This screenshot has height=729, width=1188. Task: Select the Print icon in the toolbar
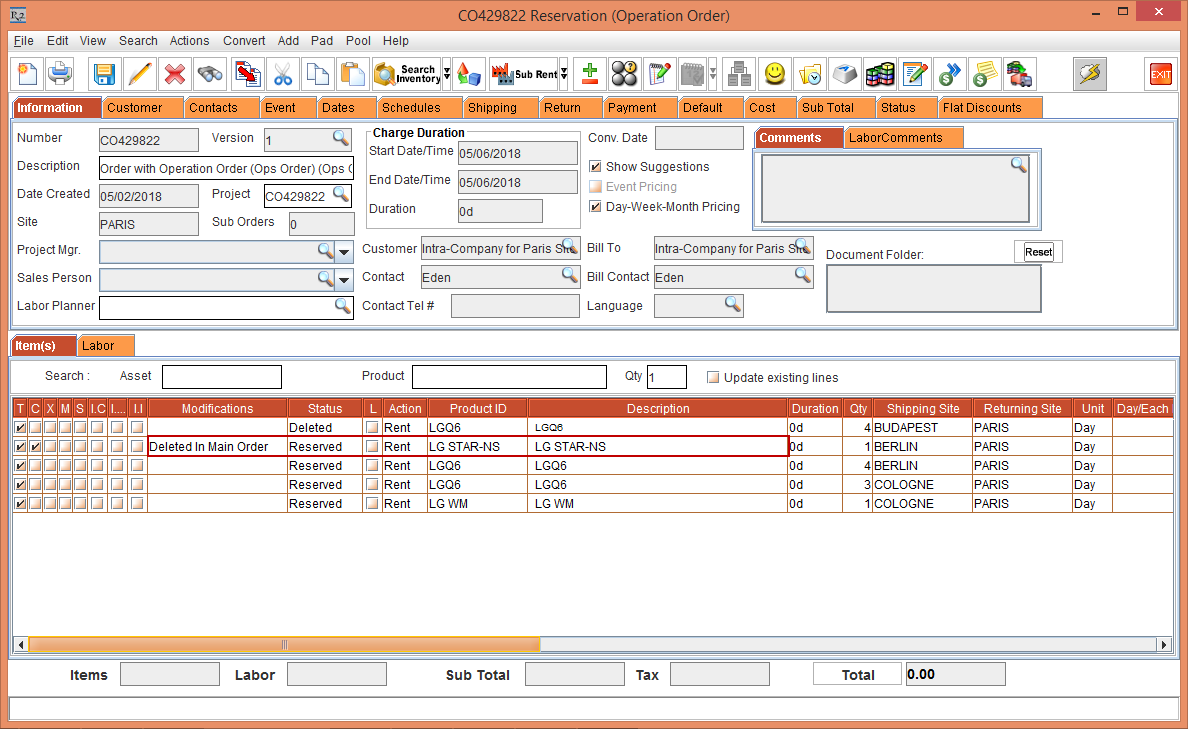(60, 74)
